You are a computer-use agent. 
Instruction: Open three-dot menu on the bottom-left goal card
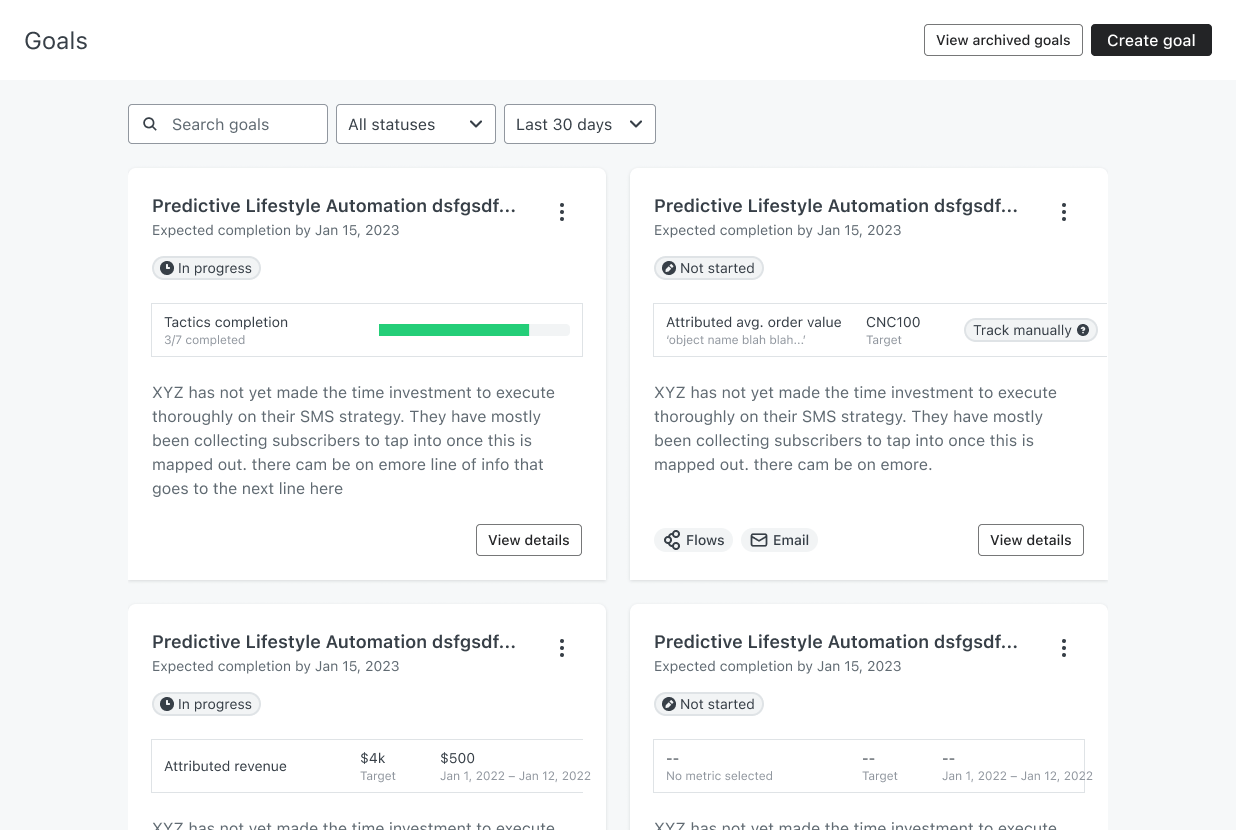click(x=562, y=648)
